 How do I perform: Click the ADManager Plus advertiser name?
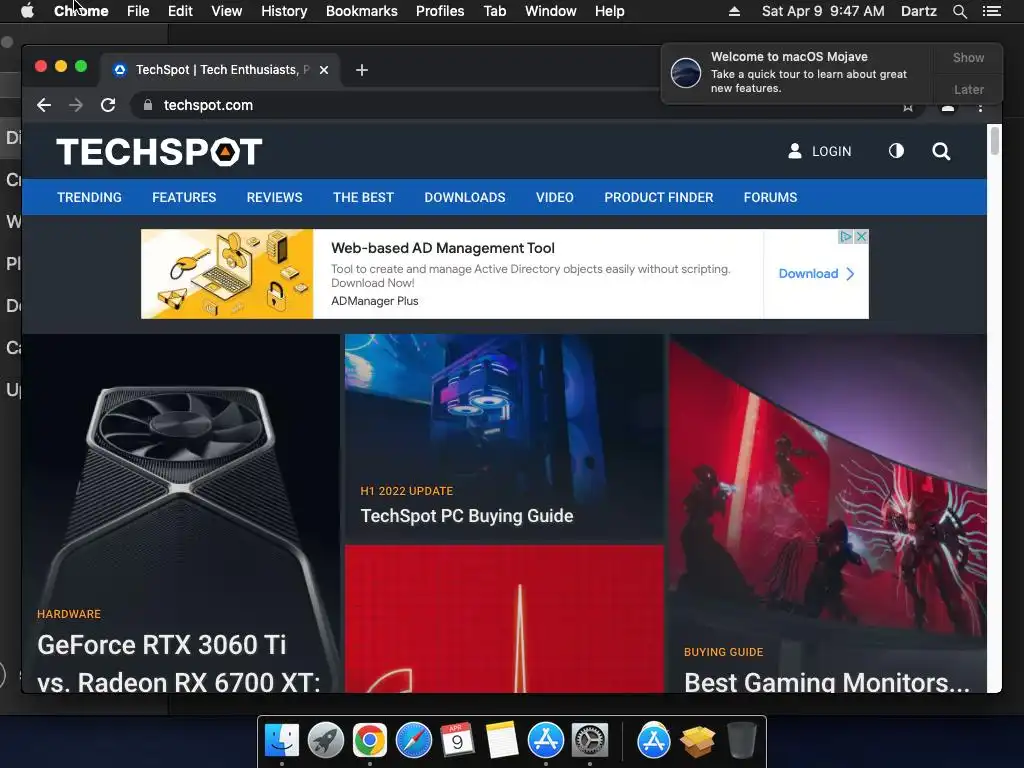[x=375, y=301]
